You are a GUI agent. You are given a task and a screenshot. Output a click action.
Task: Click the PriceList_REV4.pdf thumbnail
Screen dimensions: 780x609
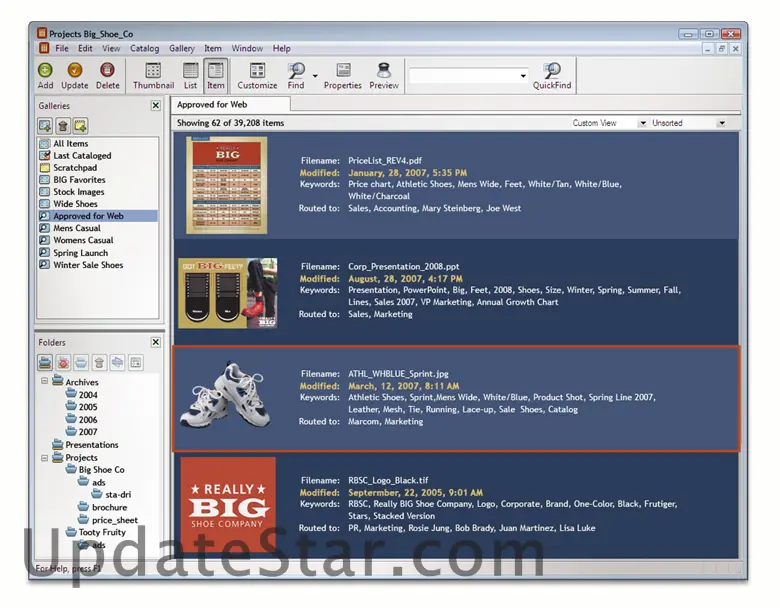pyautogui.click(x=226, y=185)
